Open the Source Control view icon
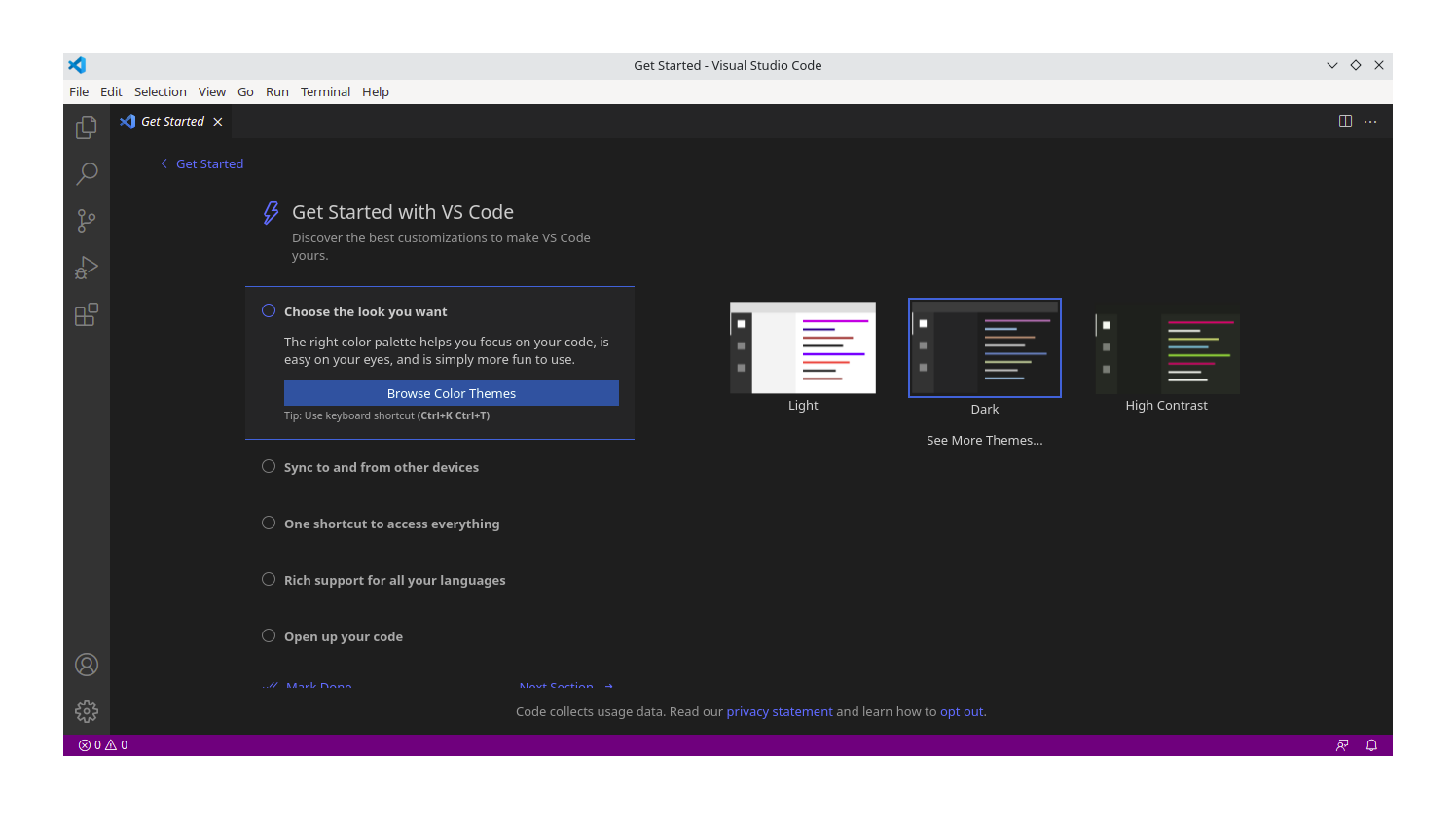 pos(87,221)
